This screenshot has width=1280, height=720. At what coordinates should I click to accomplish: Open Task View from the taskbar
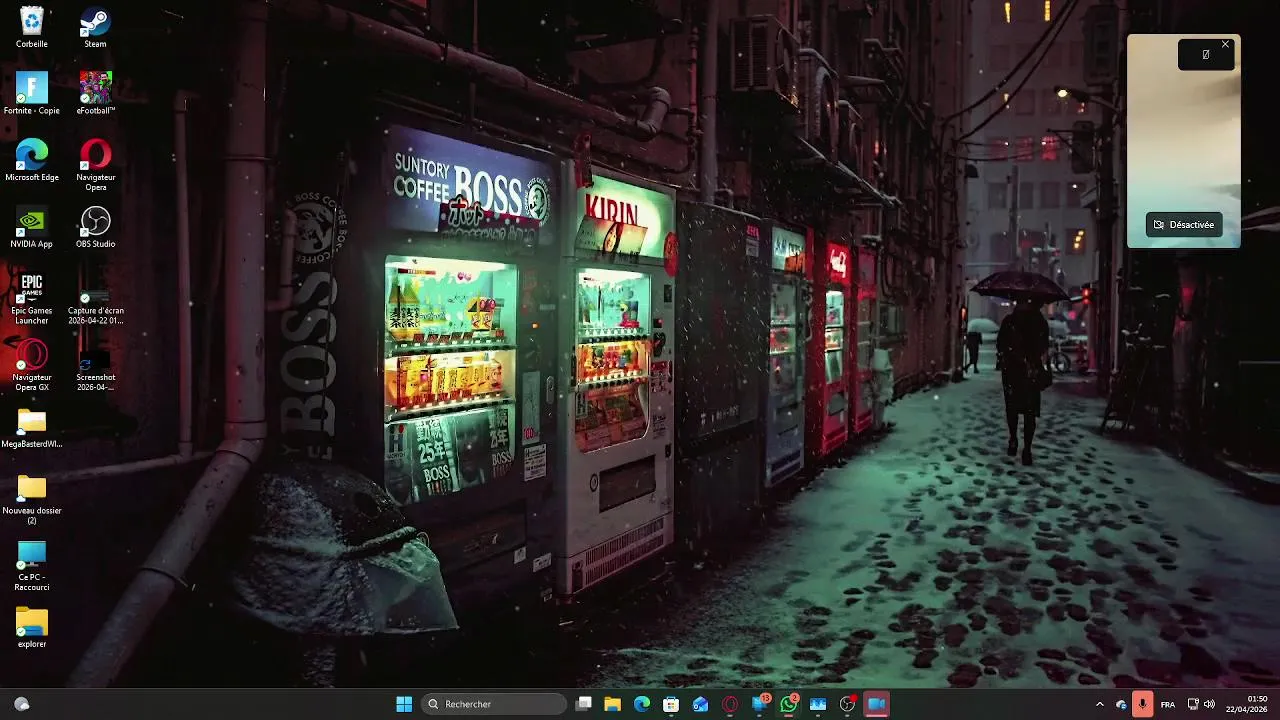click(584, 704)
